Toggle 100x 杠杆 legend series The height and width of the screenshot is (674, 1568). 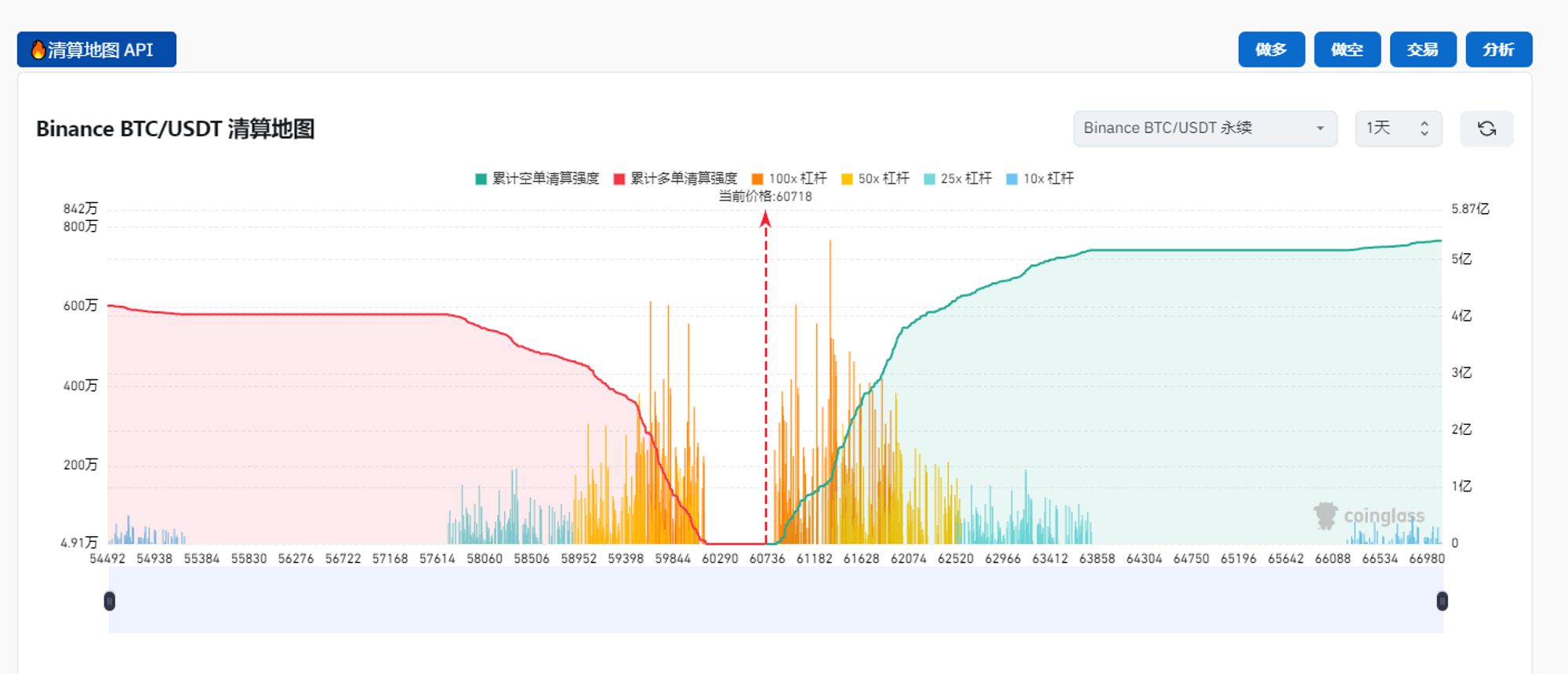click(789, 179)
